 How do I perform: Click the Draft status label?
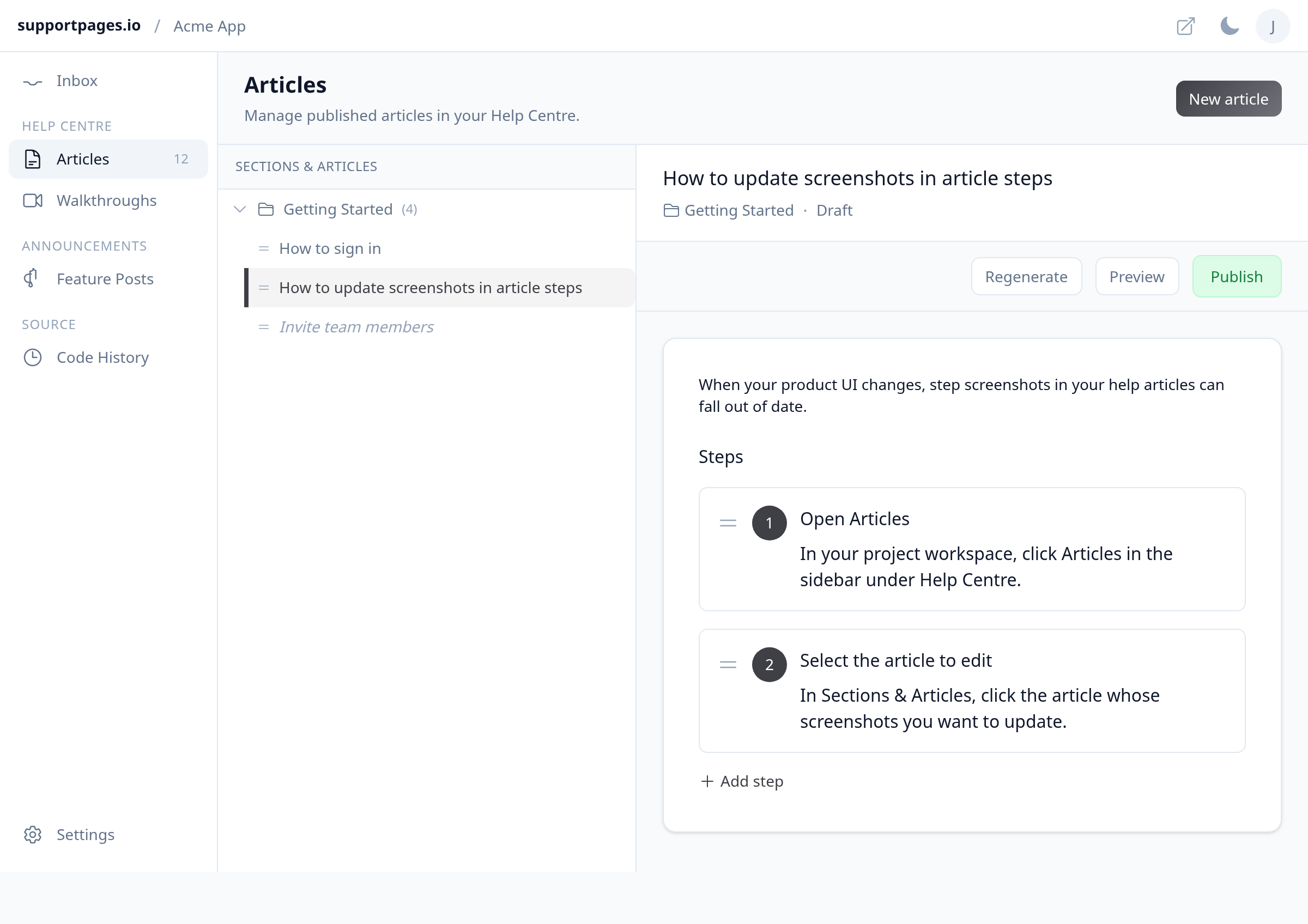834,211
